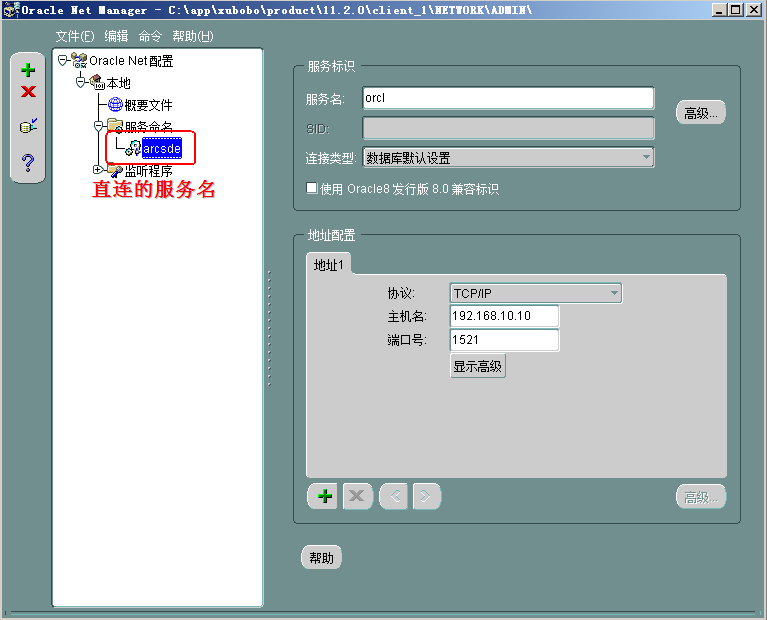This screenshot has height=620, width=767.
Task: Select the arcsde service name in tree
Action: tap(162, 148)
